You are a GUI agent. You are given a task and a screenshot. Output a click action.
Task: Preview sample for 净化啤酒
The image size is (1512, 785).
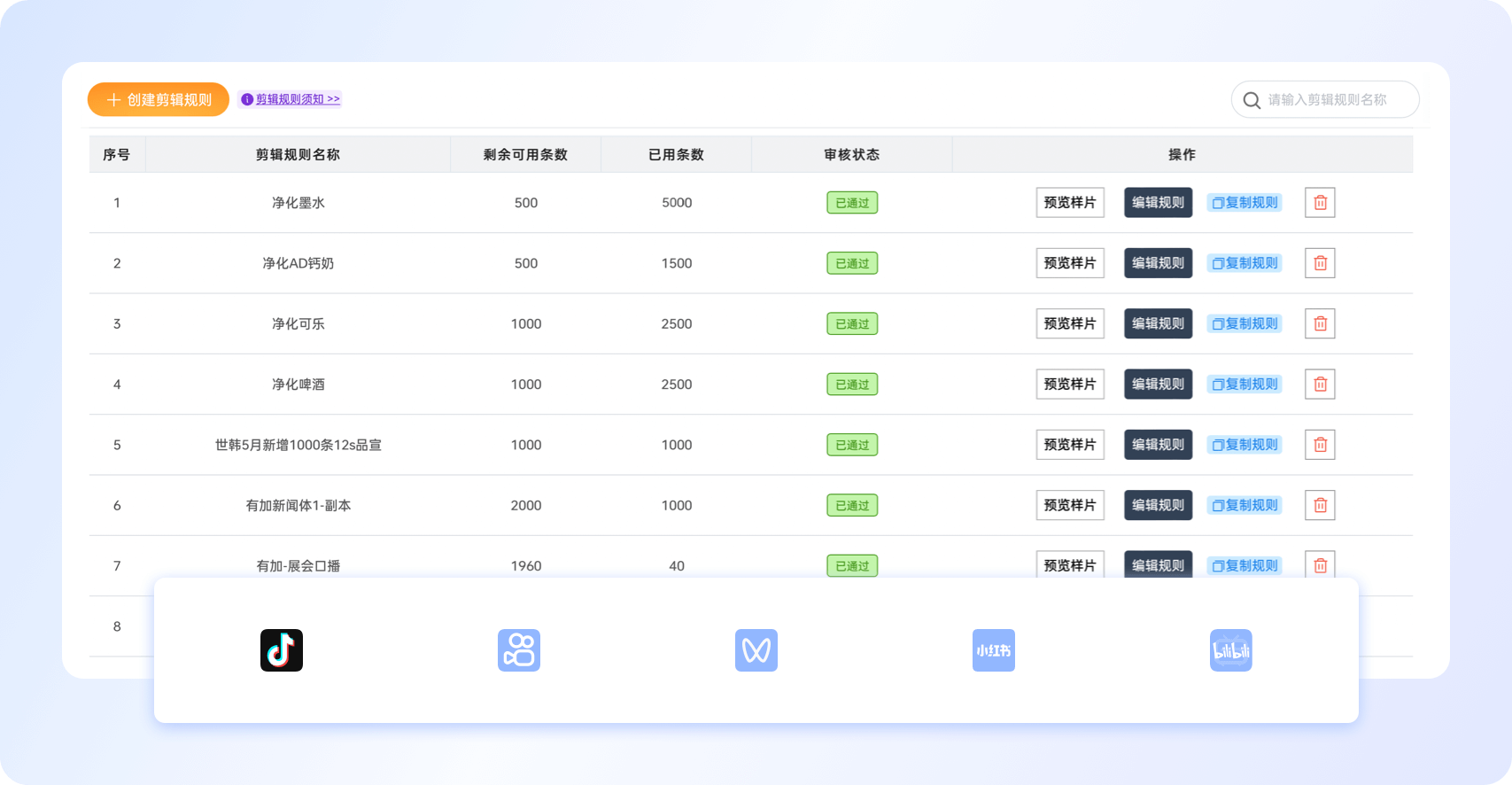[1070, 385]
